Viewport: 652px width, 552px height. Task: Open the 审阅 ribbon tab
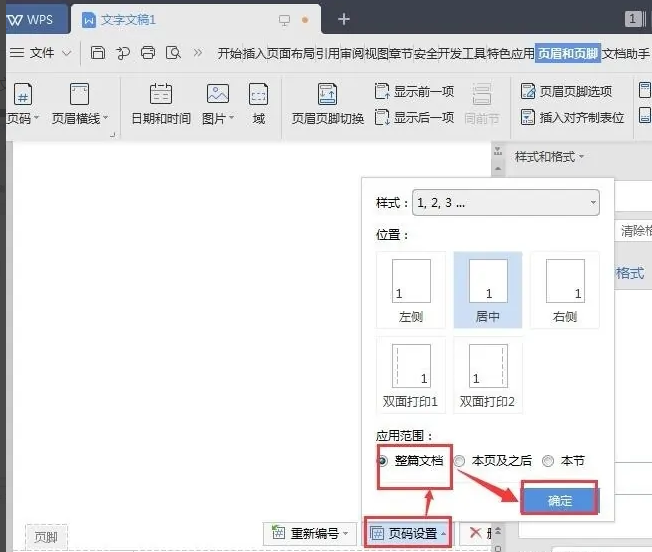pyautogui.click(x=352, y=54)
